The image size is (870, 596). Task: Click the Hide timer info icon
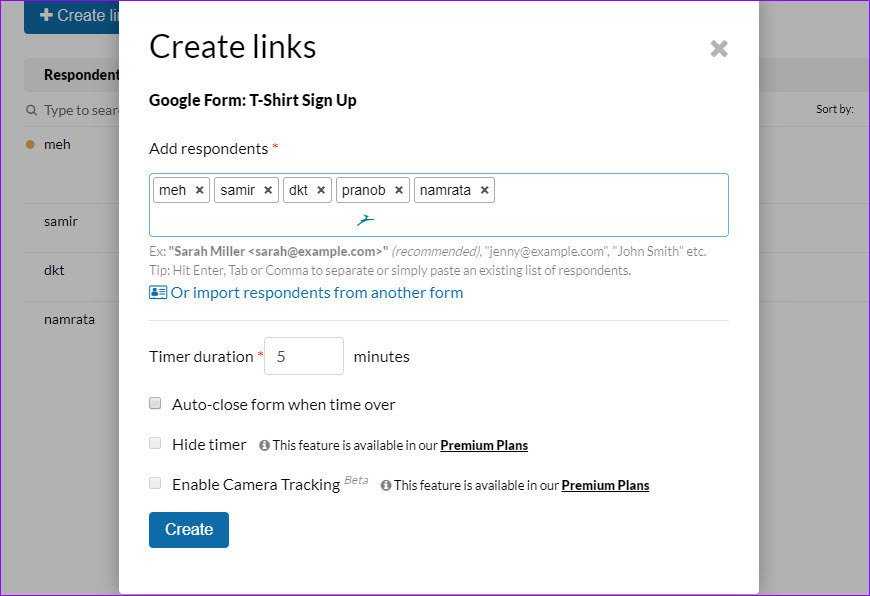(x=265, y=446)
